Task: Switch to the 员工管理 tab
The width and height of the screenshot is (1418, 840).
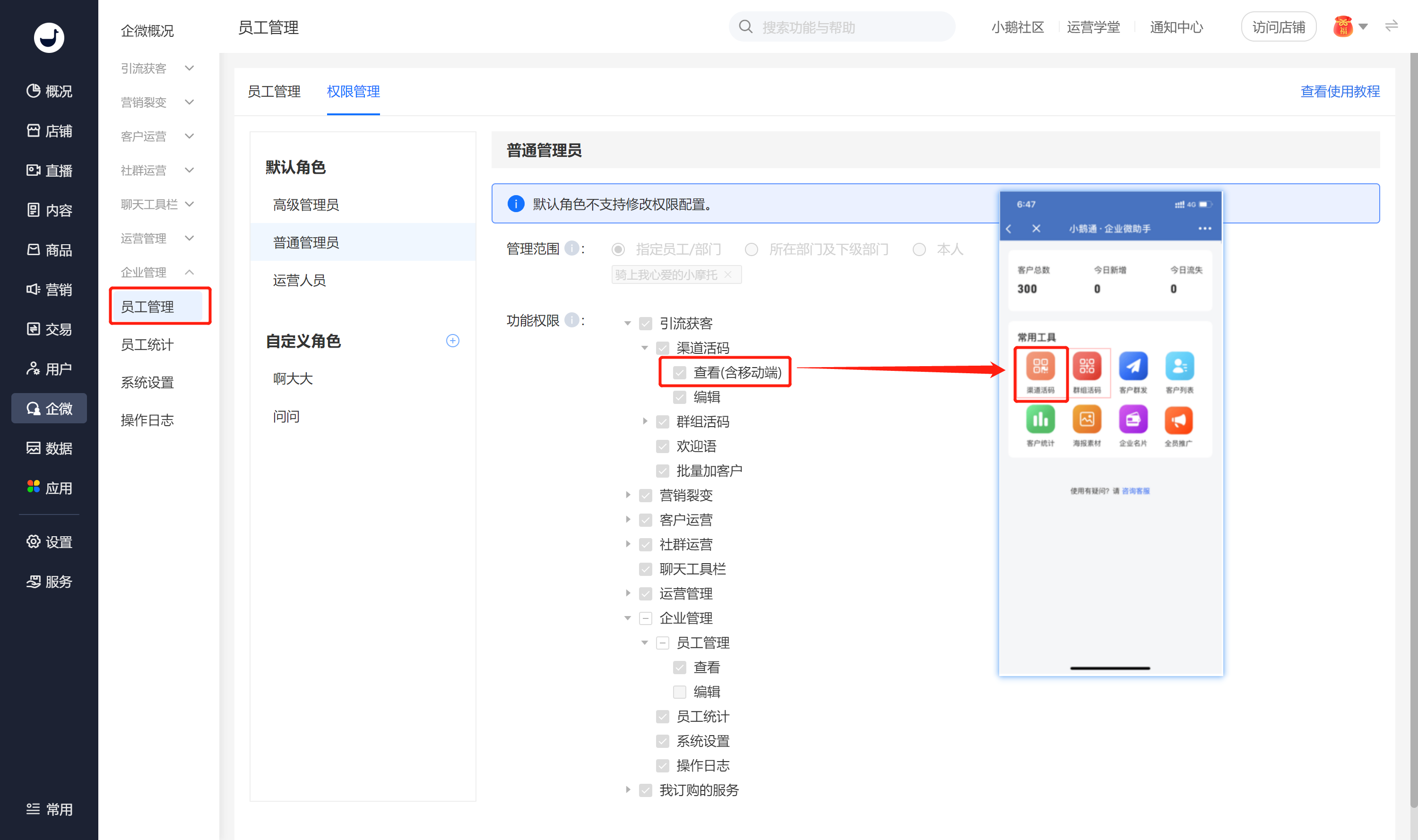Action: pos(274,91)
